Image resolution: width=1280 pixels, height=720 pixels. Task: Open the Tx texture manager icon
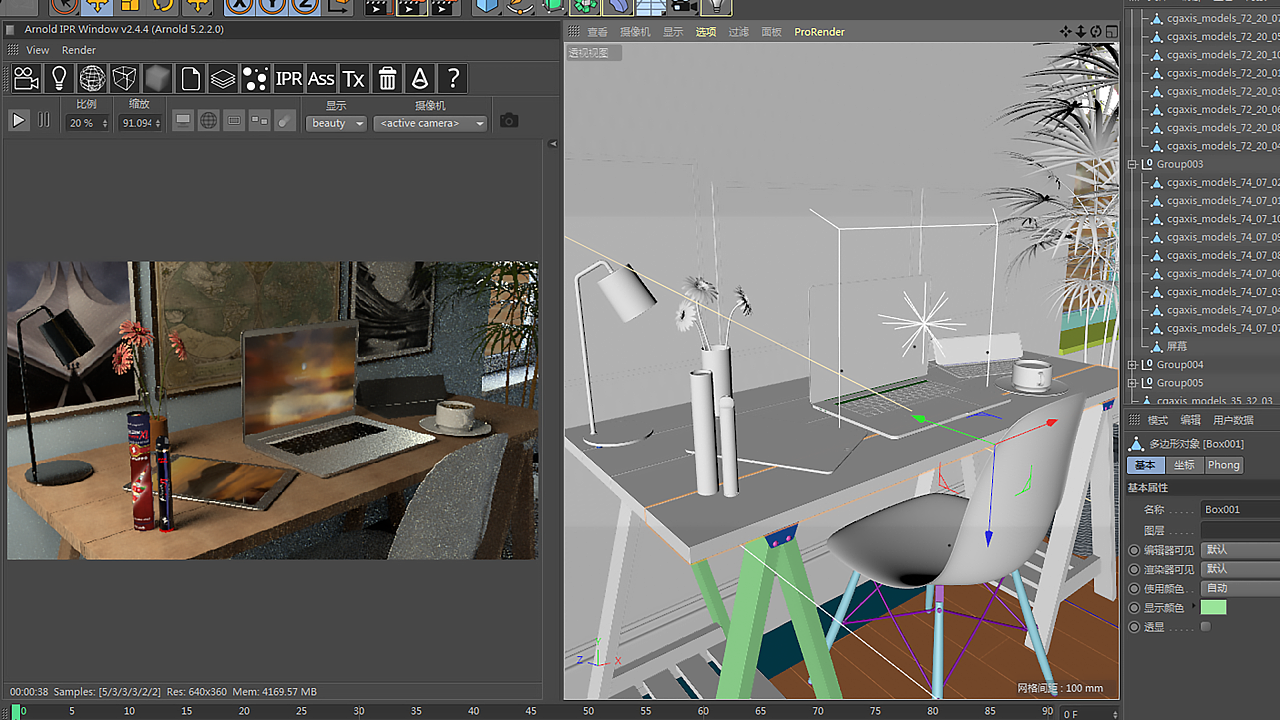(354, 78)
